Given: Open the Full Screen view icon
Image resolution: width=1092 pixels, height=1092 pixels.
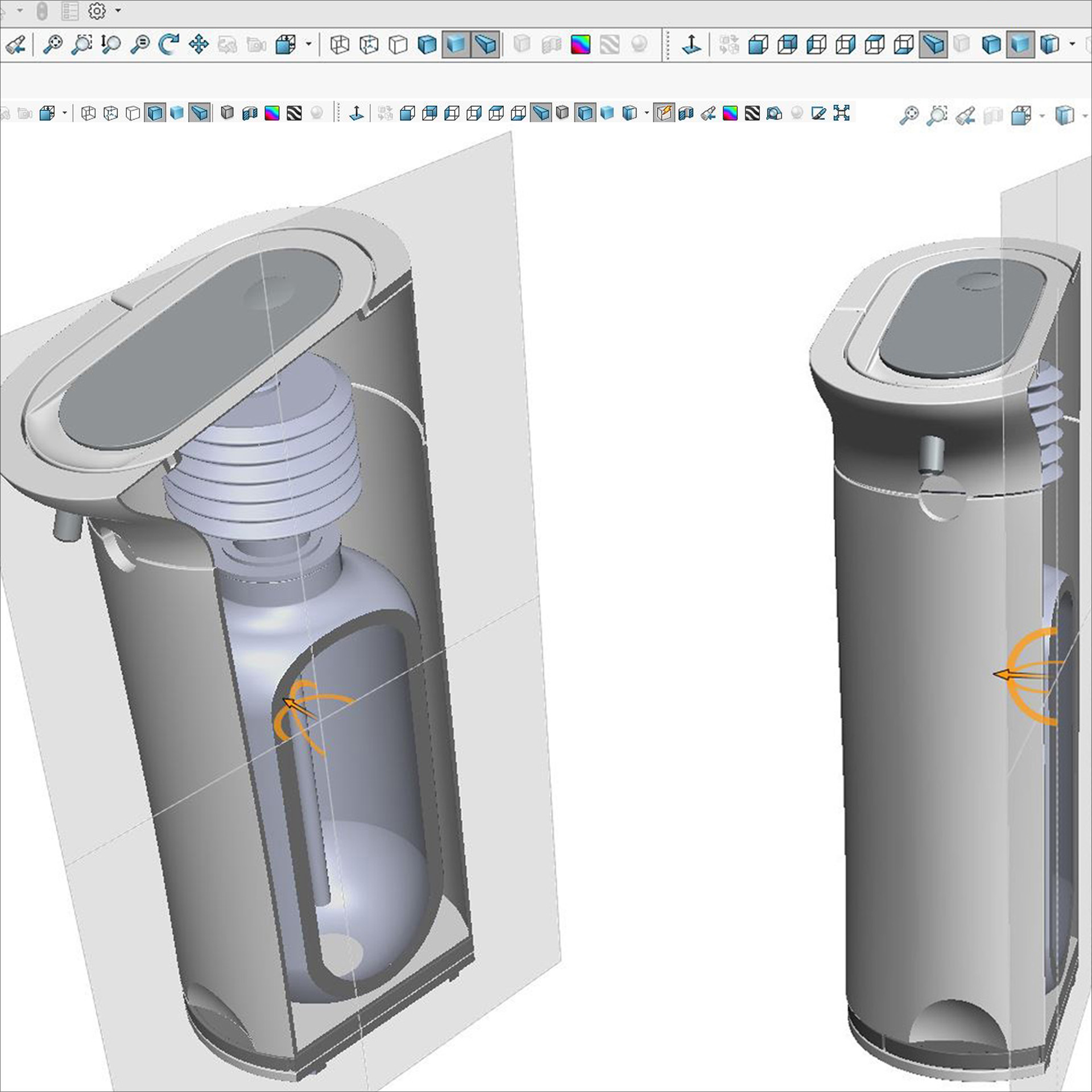Looking at the screenshot, I should click(x=841, y=113).
